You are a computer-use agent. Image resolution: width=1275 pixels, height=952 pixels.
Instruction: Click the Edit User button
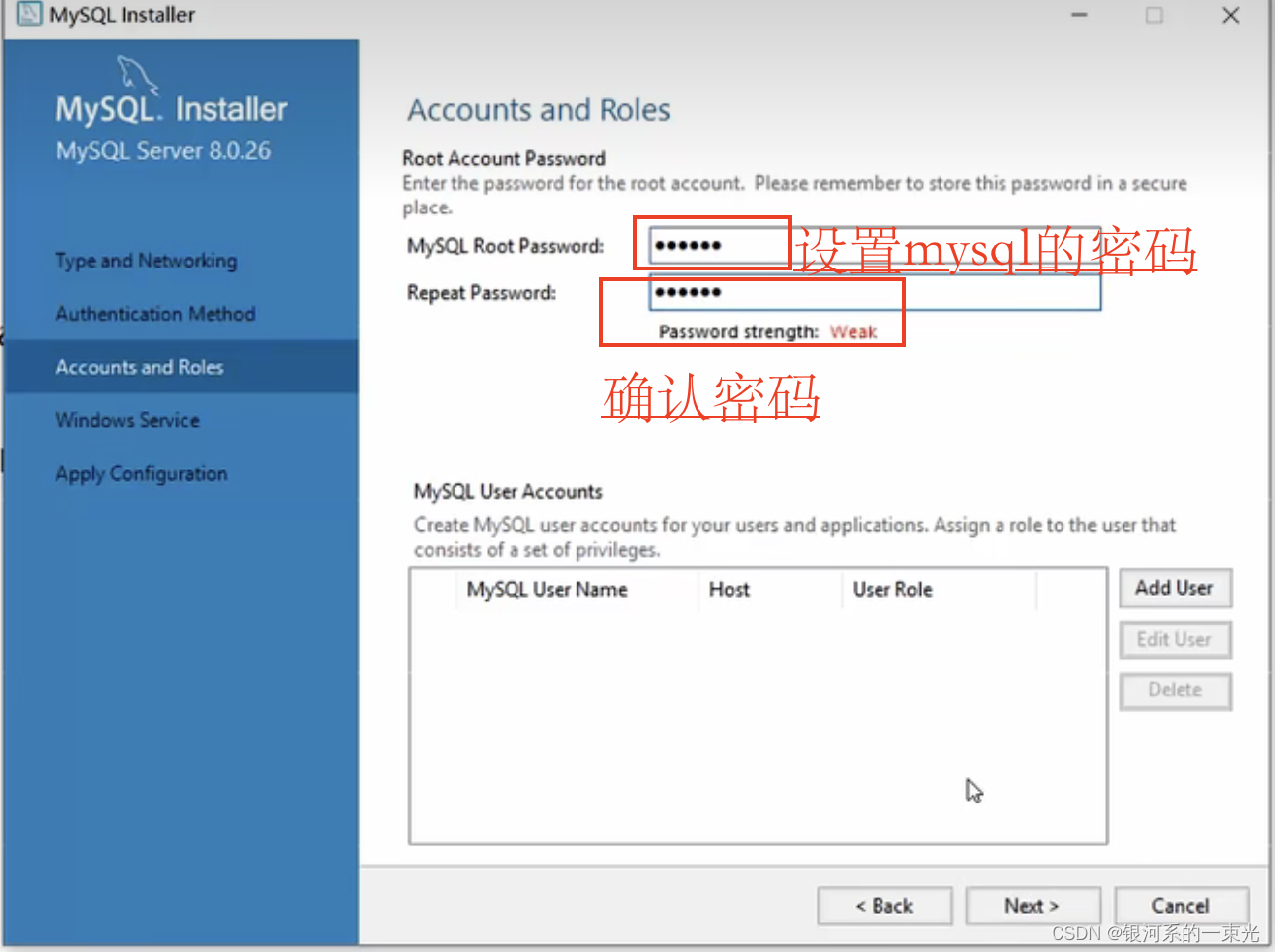click(1175, 639)
